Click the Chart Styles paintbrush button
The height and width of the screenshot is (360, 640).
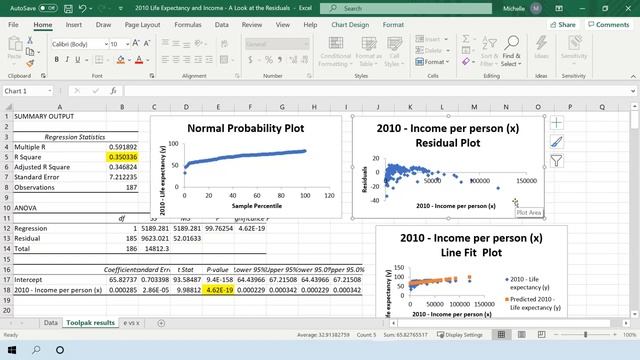tap(556, 142)
